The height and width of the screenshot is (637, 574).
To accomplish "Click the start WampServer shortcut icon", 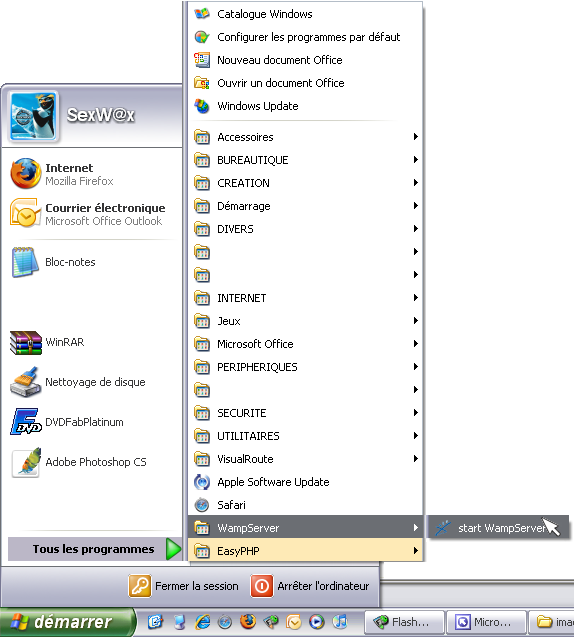I will (443, 528).
